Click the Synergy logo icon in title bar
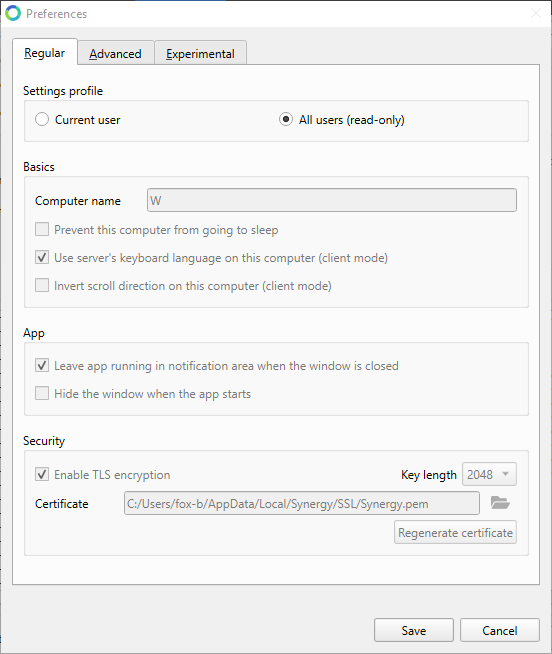The image size is (552, 654). tap(13, 13)
